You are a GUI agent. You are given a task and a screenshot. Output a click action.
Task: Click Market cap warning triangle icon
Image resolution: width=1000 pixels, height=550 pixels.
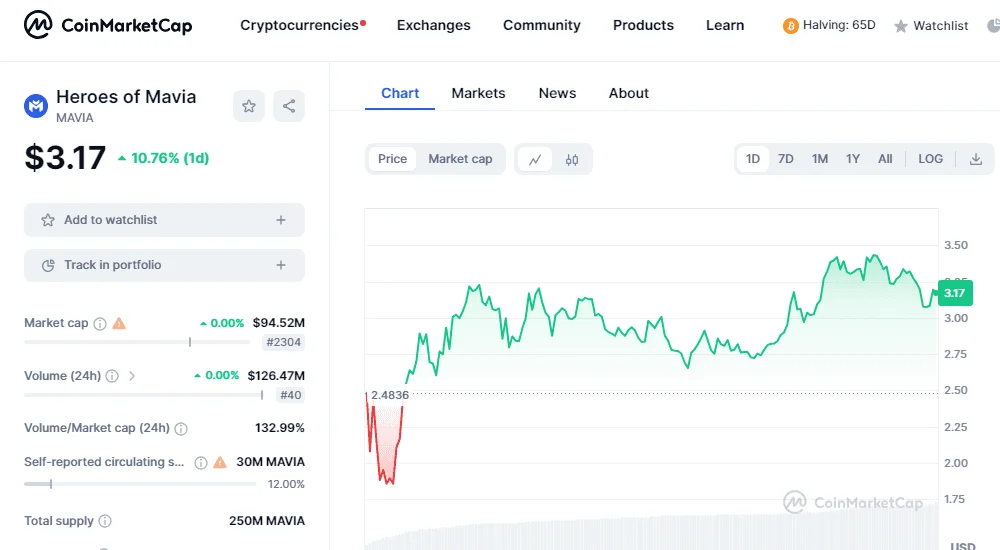(x=119, y=323)
